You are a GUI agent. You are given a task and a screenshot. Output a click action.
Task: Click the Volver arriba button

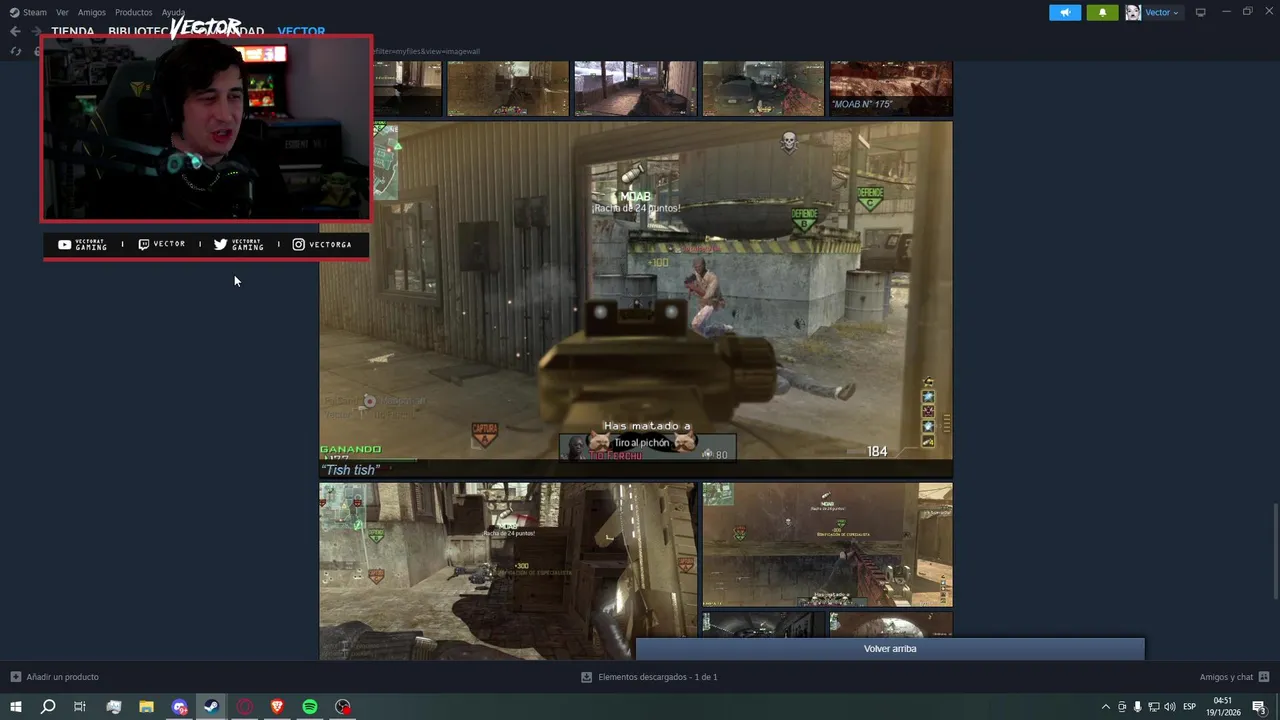890,649
